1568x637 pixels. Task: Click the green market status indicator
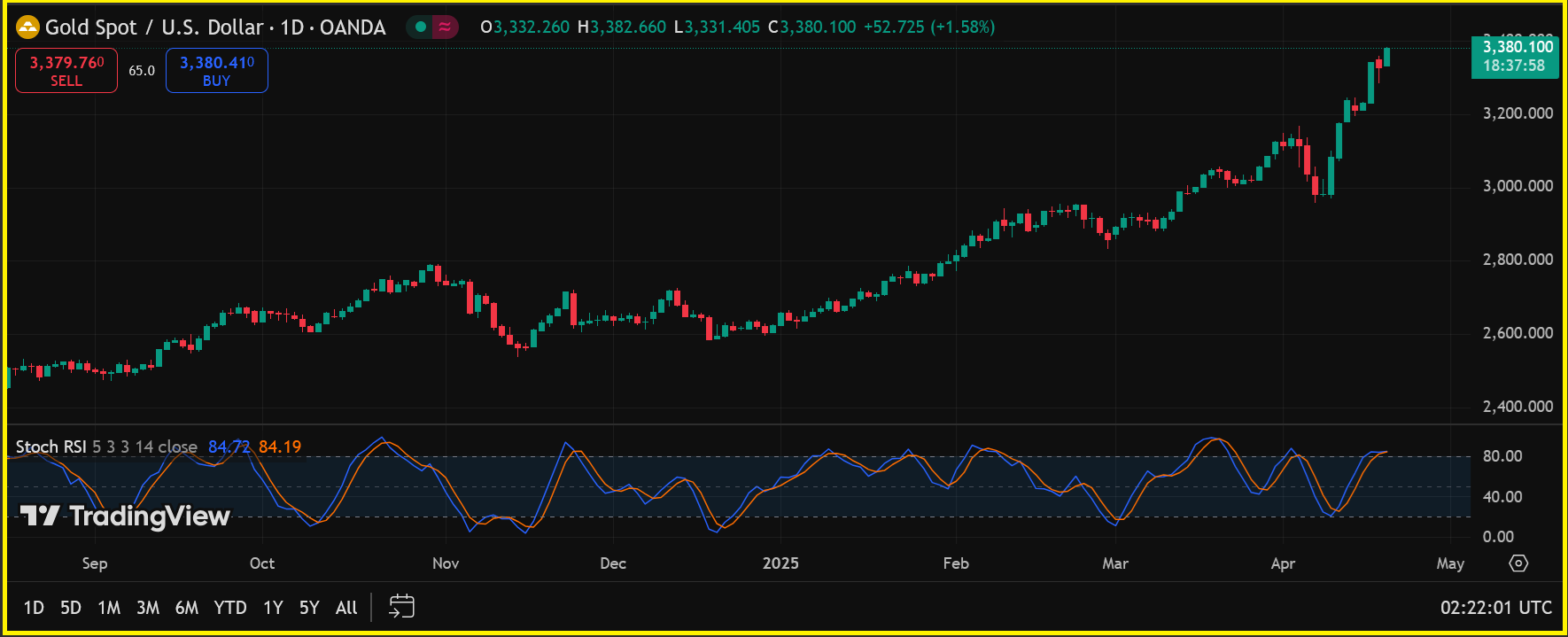421,27
